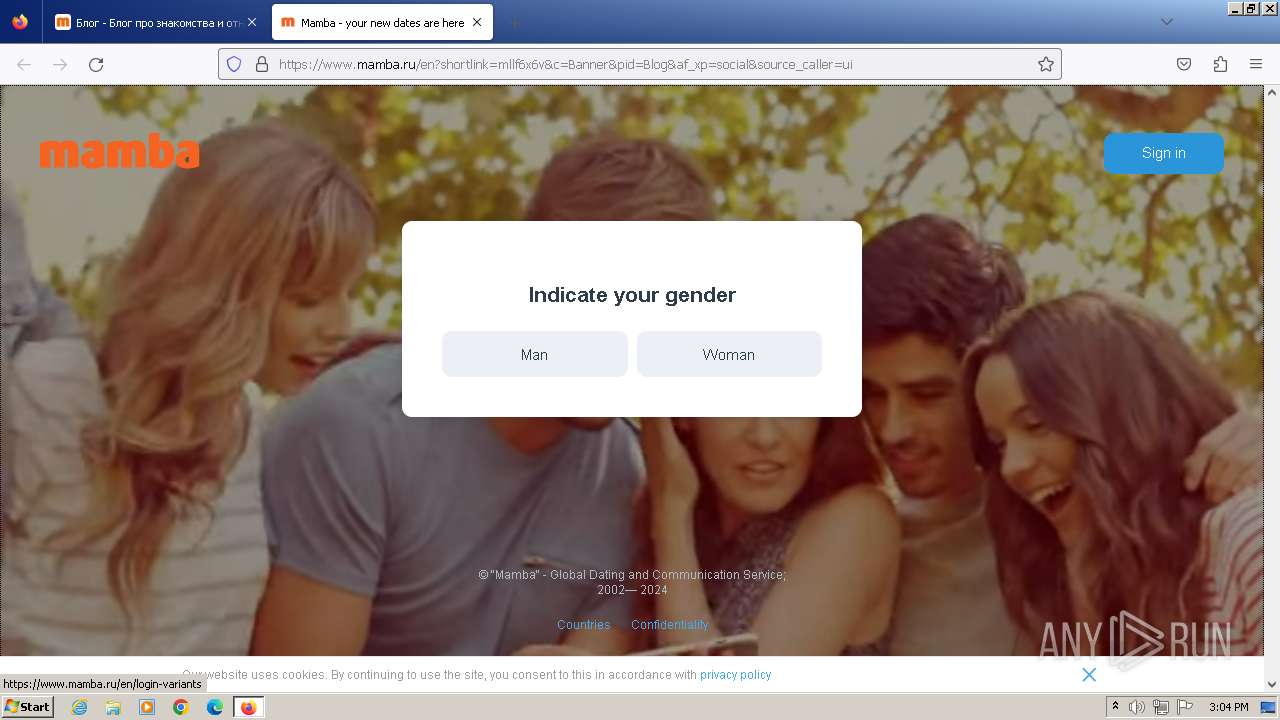Click the Sign in button
The image size is (1280, 720).
tap(1163, 153)
